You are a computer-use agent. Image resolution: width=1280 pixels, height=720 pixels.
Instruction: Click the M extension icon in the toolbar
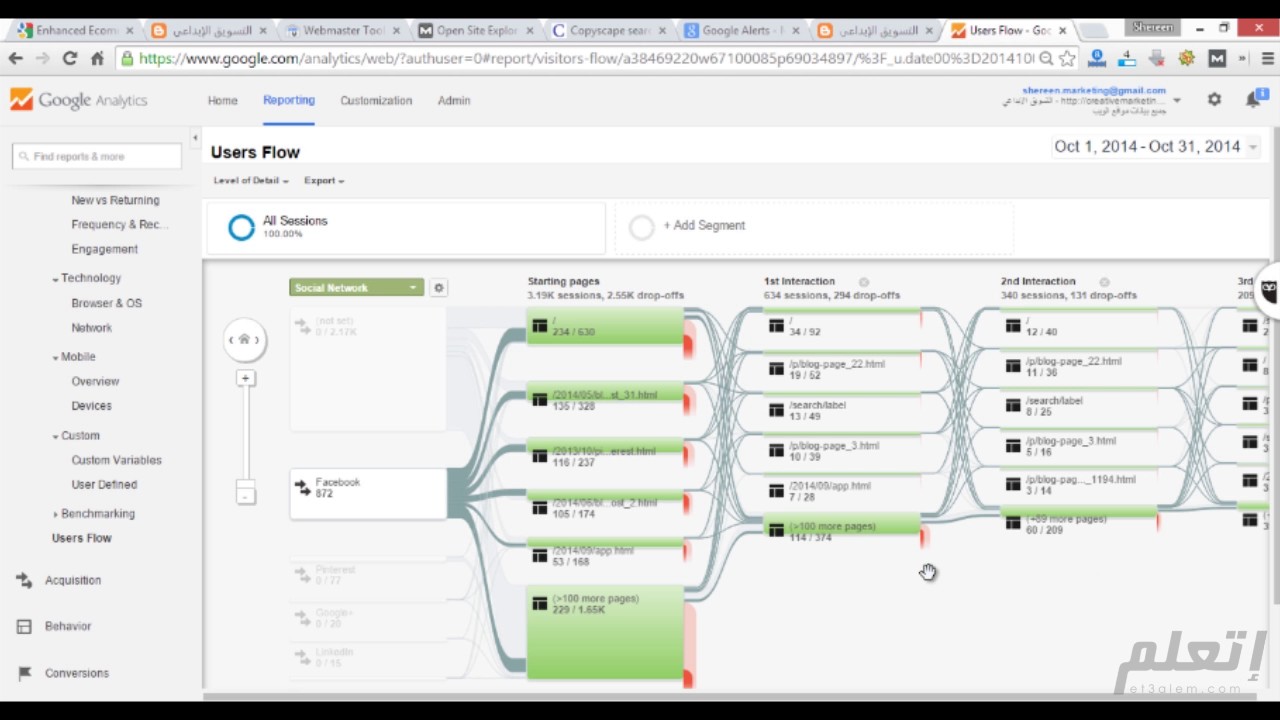click(x=1217, y=59)
